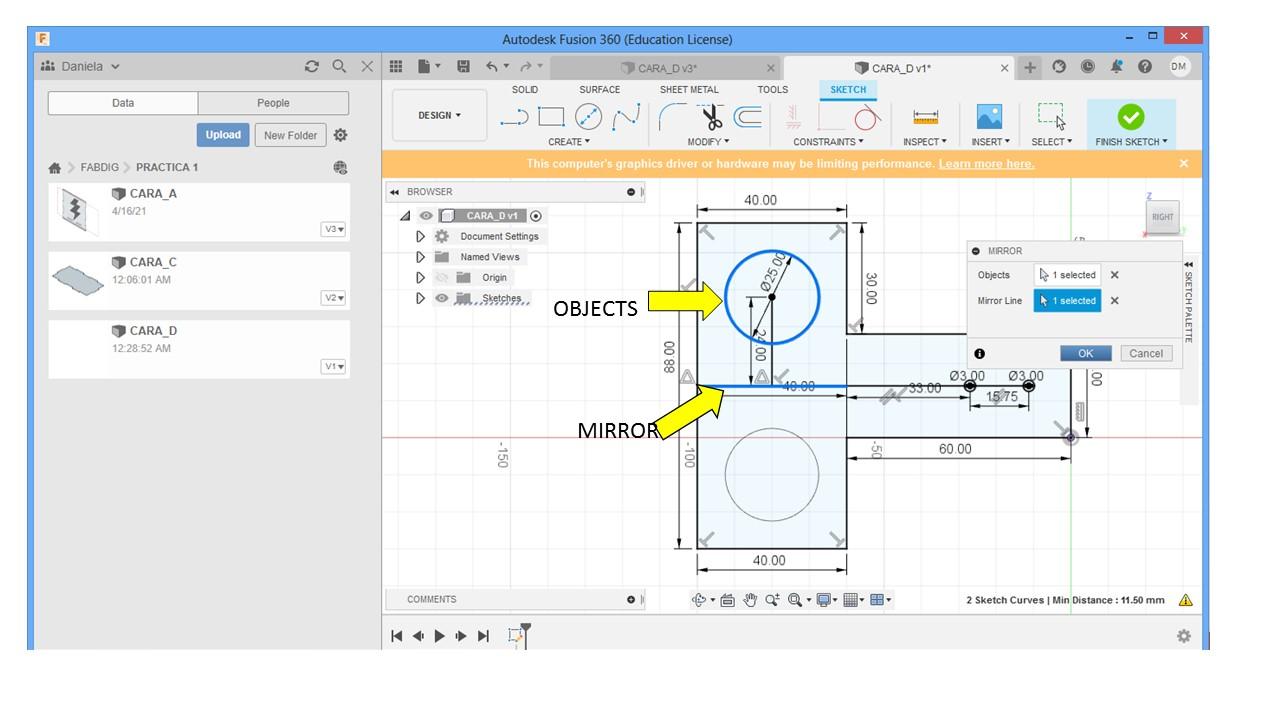Switch to the People tab in data panel

click(x=273, y=103)
